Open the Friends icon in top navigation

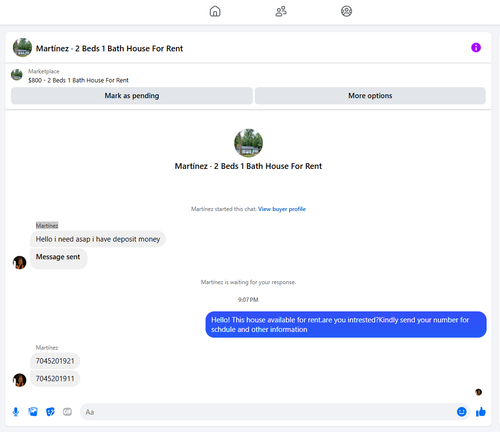[x=281, y=11]
